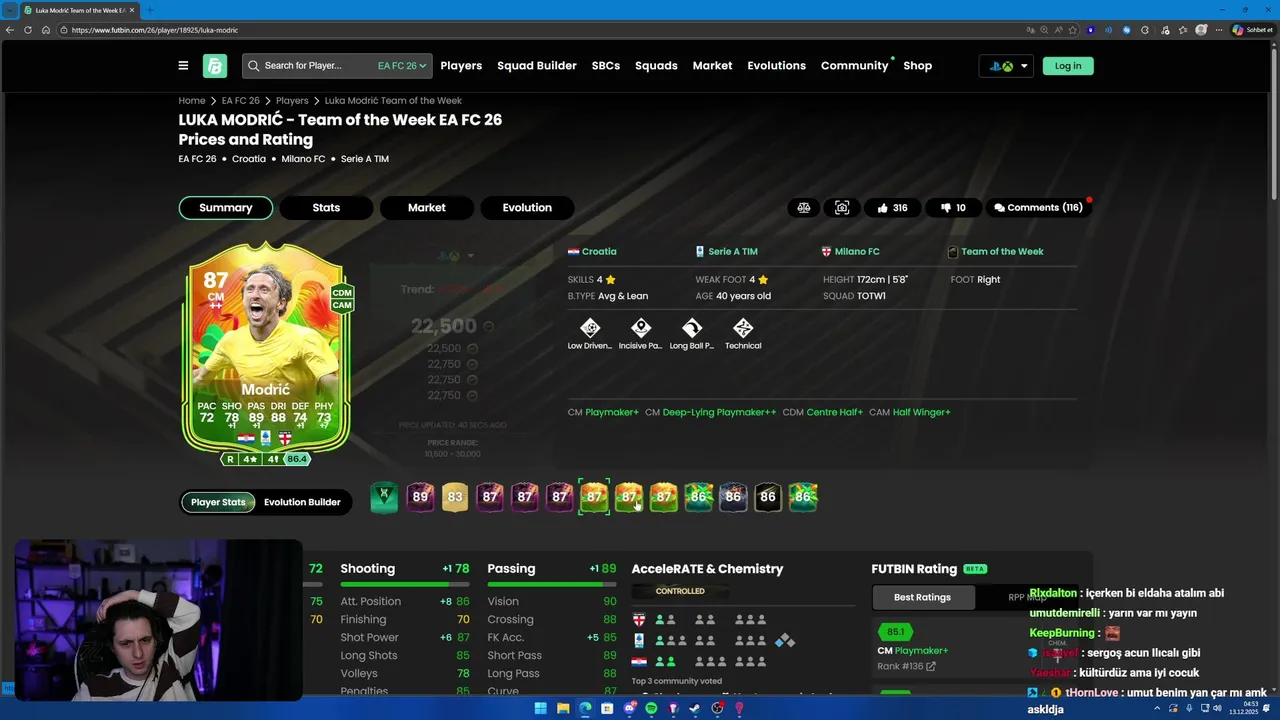Image resolution: width=1280 pixels, height=720 pixels.
Task: Open Market in the top navigation bar
Action: 712,66
